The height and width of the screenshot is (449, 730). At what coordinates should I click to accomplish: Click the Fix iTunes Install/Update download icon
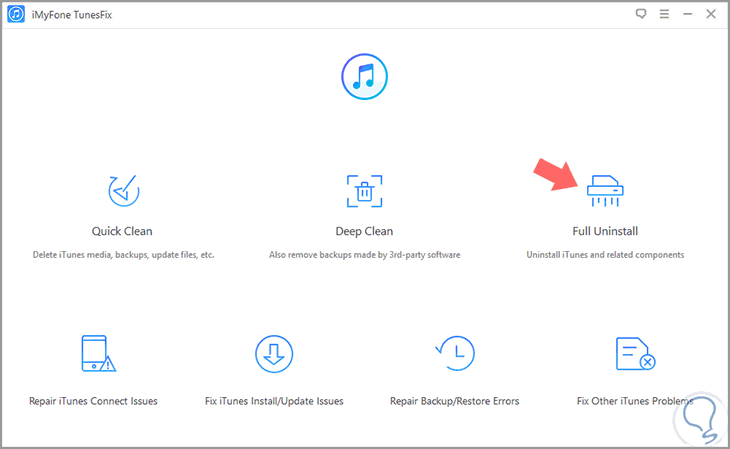pyautogui.click(x=274, y=354)
